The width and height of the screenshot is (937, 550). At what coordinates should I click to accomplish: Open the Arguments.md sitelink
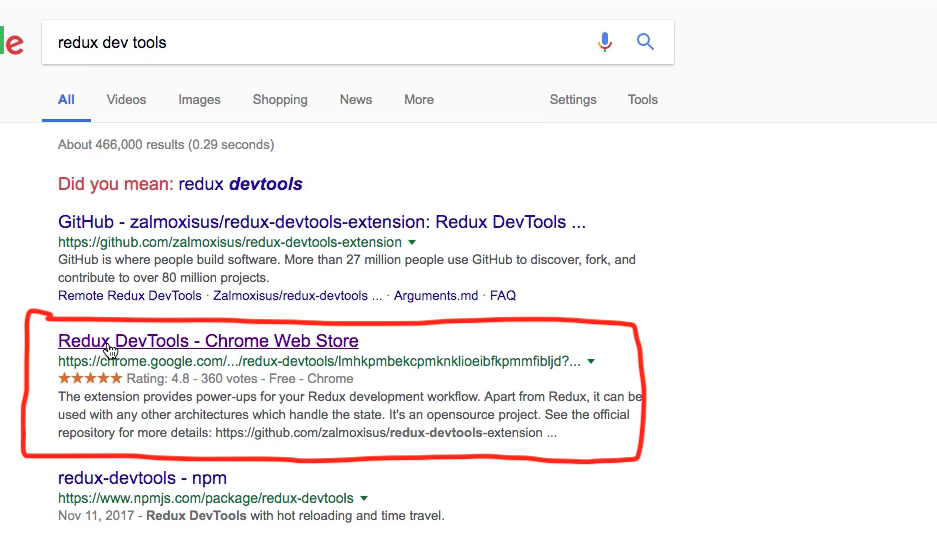tap(436, 296)
